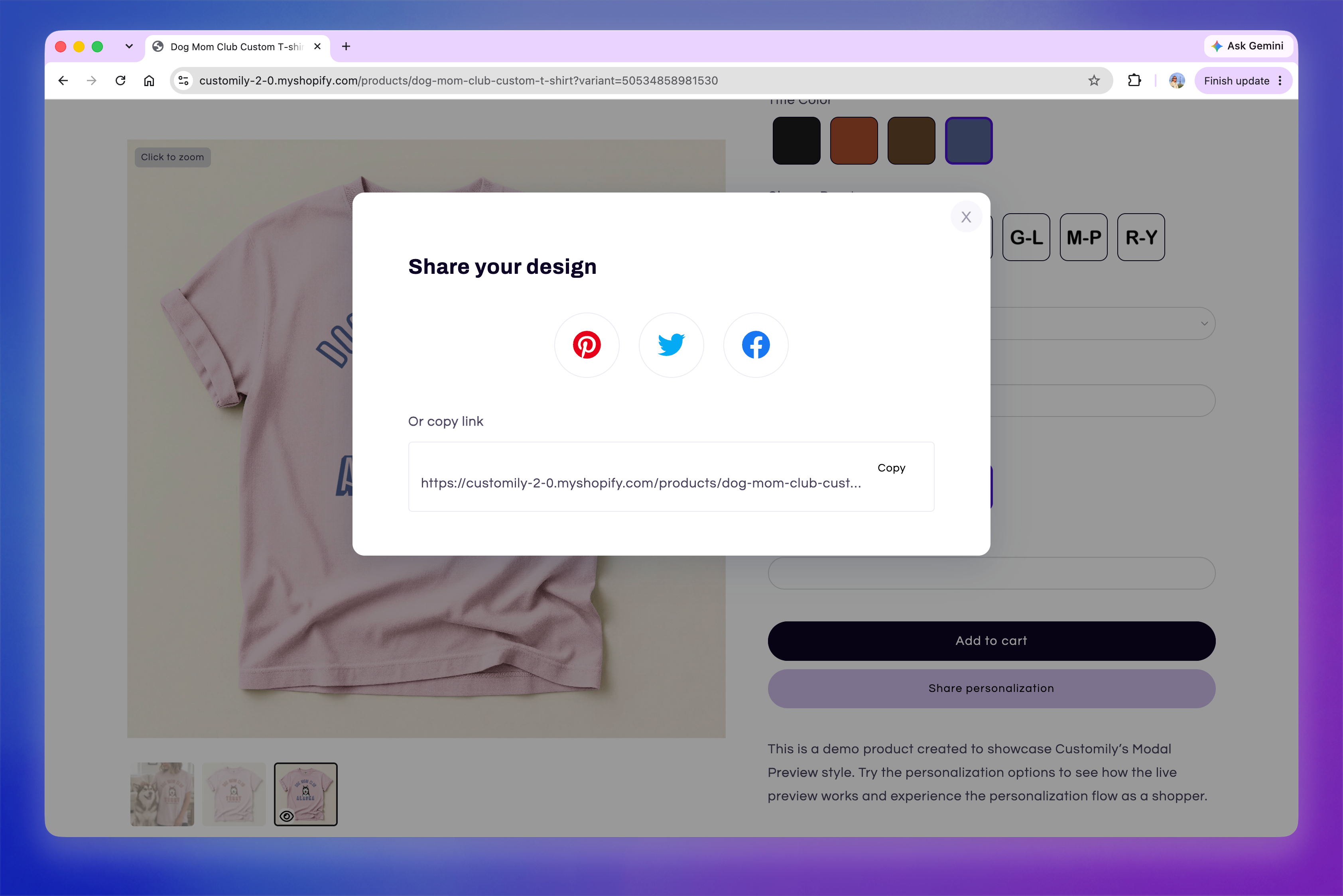
Task: Click the address bar URL
Action: coord(458,81)
